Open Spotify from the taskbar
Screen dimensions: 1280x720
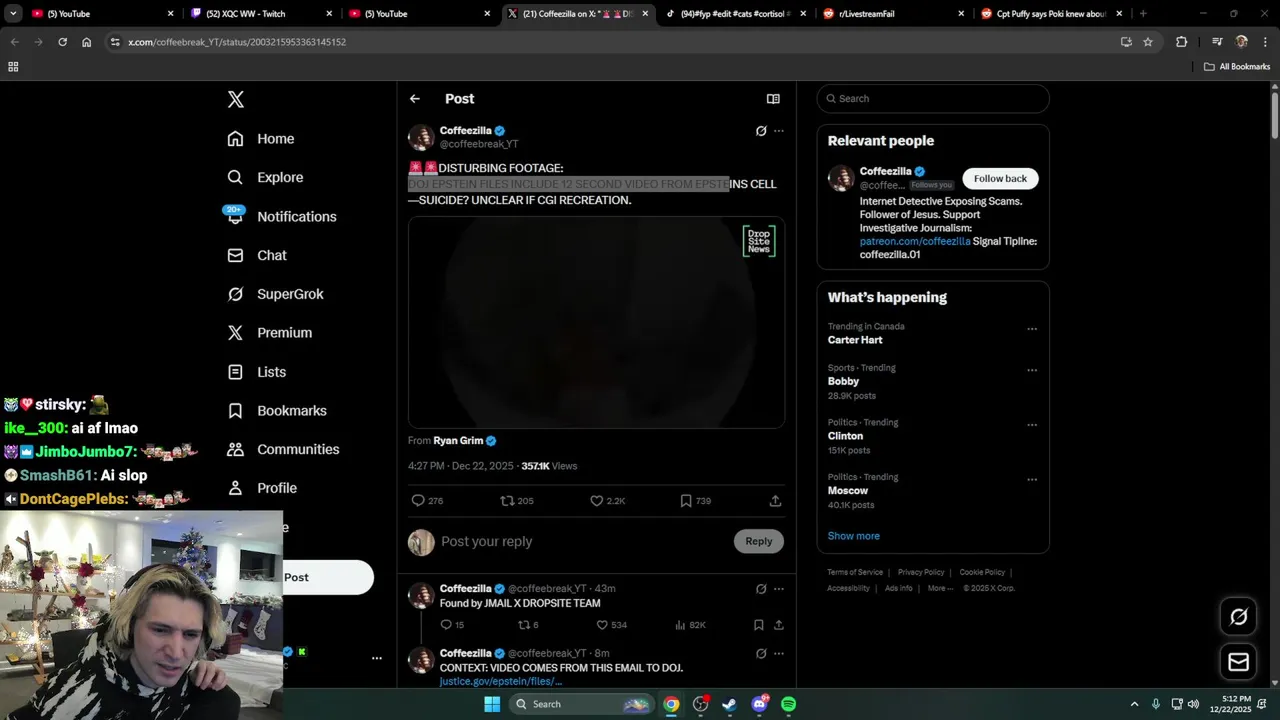tap(788, 704)
